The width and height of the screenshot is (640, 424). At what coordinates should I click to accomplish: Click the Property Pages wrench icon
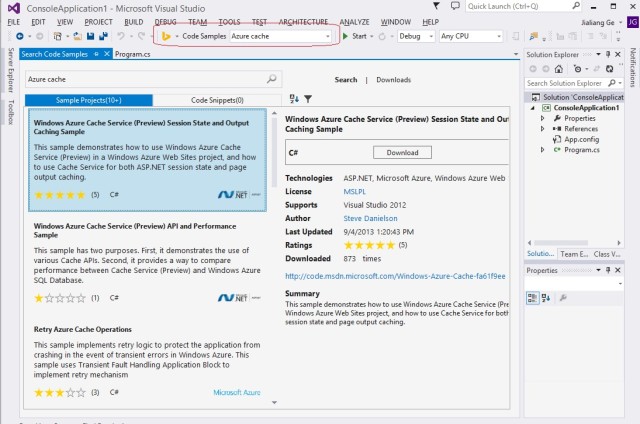pyautogui.click(x=563, y=298)
